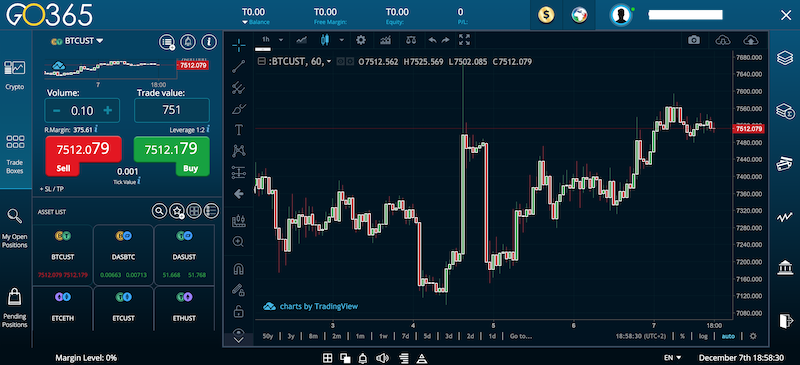Open the user profile avatar

pyautogui.click(x=621, y=15)
